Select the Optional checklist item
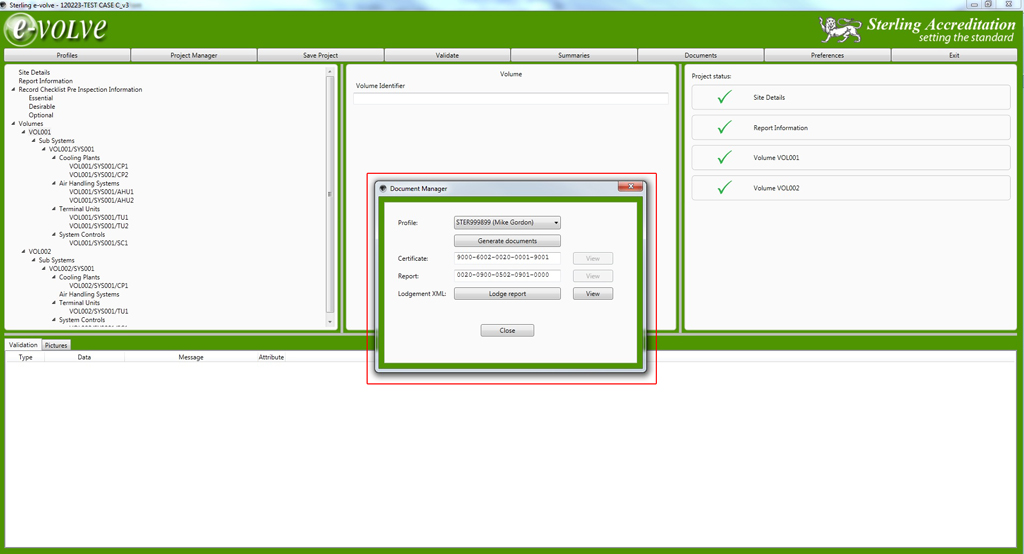 40,115
